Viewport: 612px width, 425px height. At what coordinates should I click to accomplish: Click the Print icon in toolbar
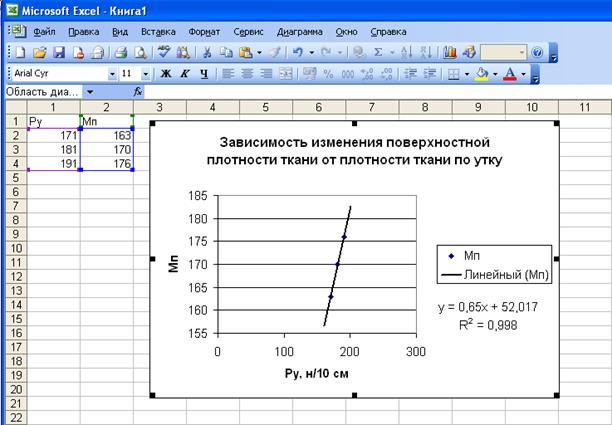pos(120,51)
